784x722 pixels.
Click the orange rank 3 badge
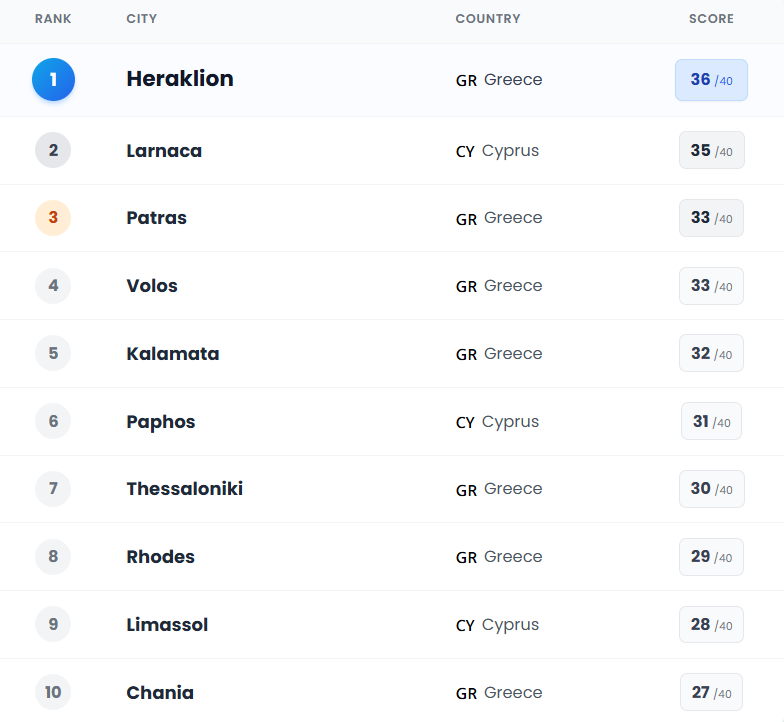click(x=53, y=218)
